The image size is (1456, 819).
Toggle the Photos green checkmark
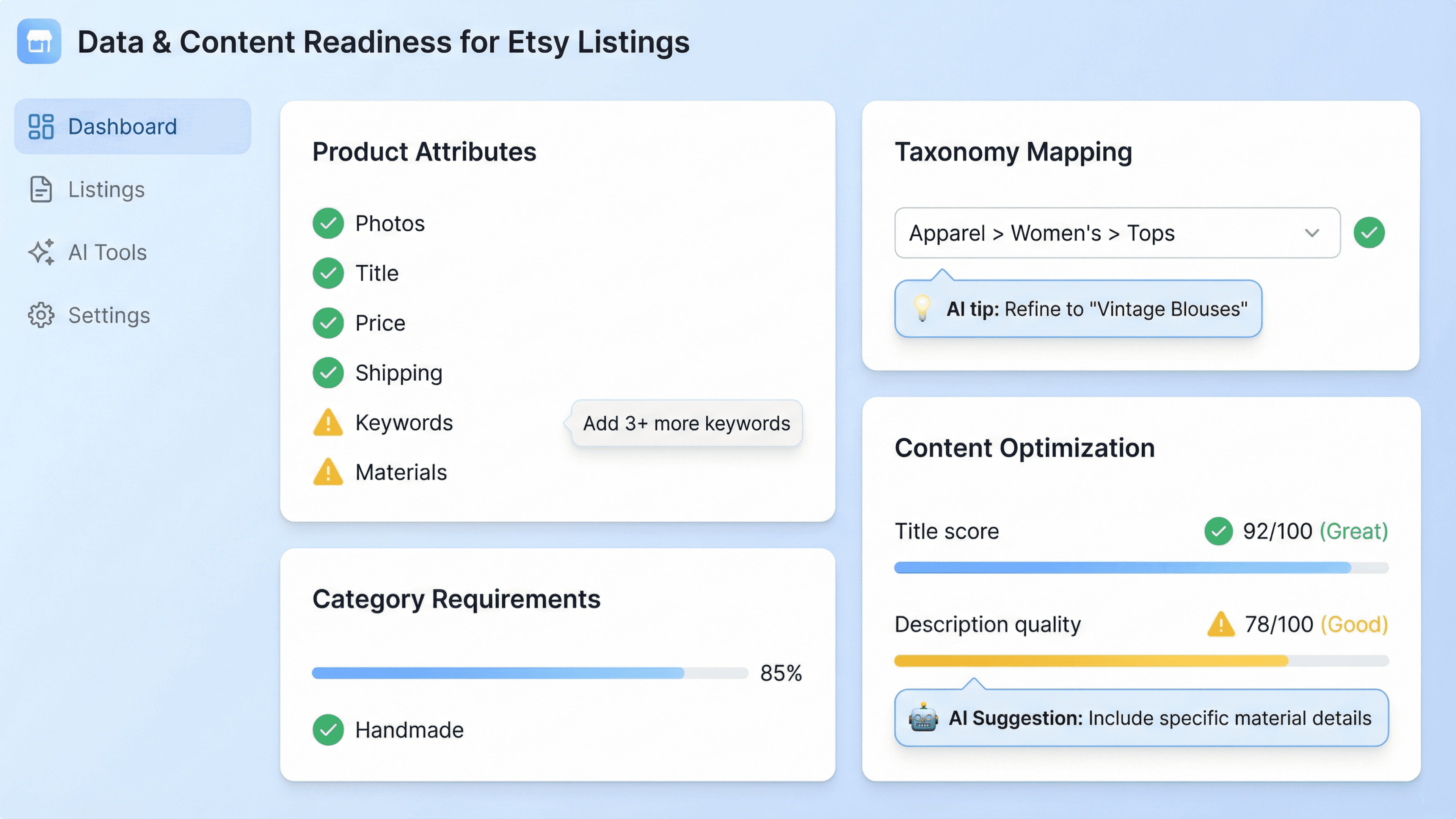pos(328,224)
